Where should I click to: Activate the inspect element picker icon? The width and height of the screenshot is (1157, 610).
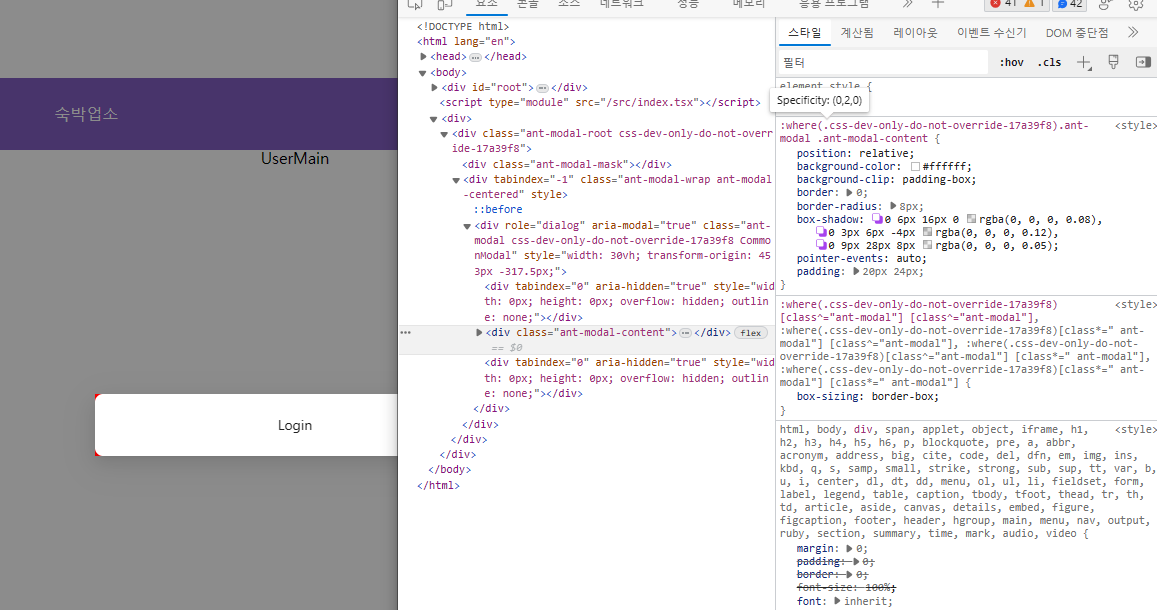(415, 4)
